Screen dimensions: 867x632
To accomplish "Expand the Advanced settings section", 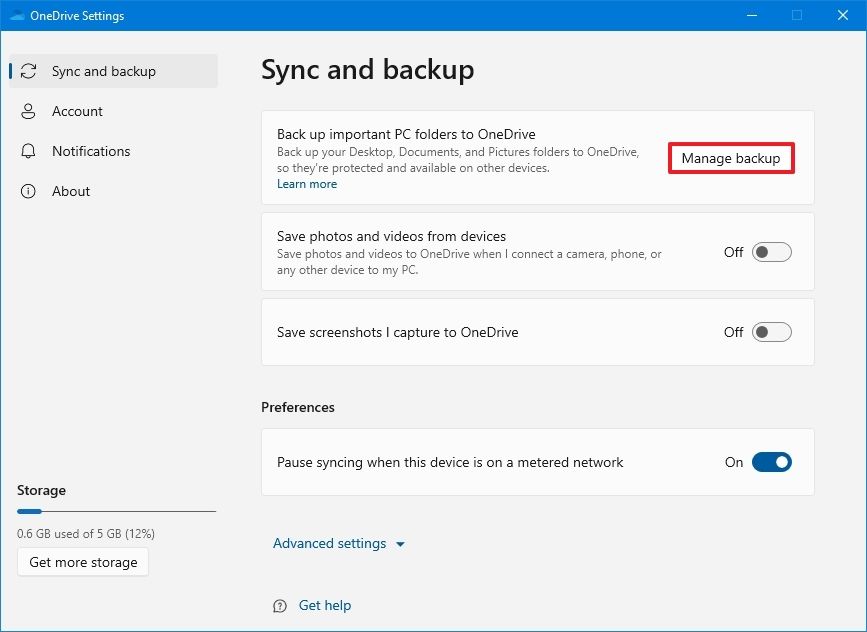I will tap(329, 543).
